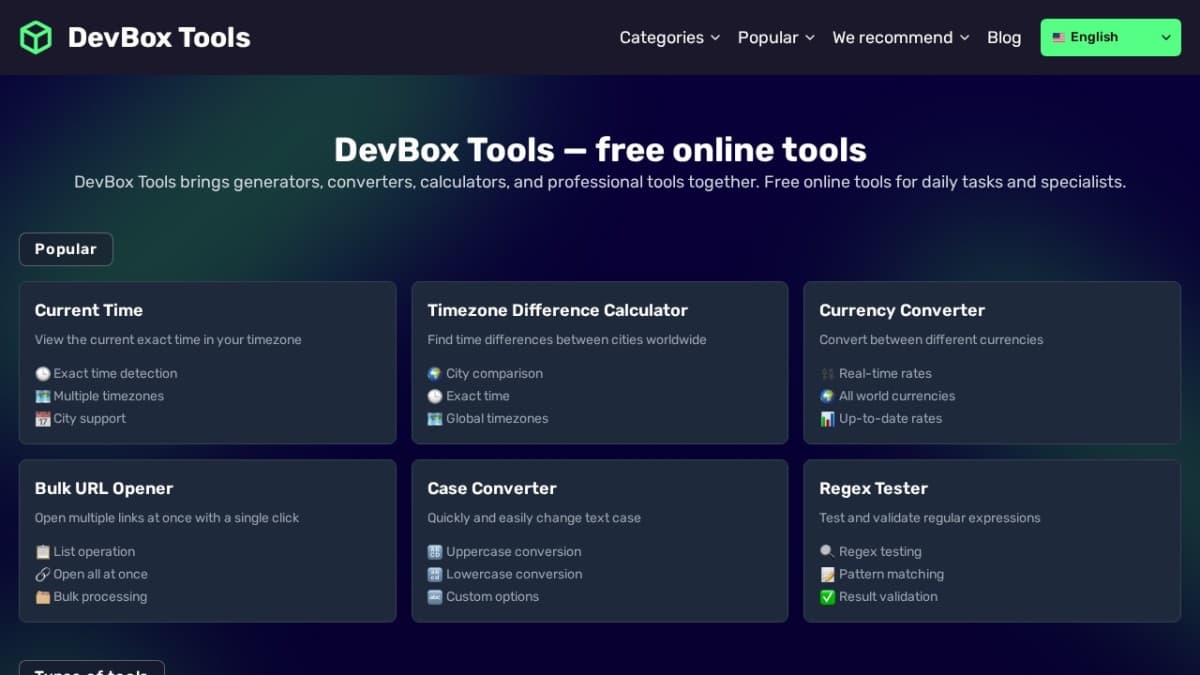Click the calendar icon next to Multiple timezones

[x=41, y=396]
